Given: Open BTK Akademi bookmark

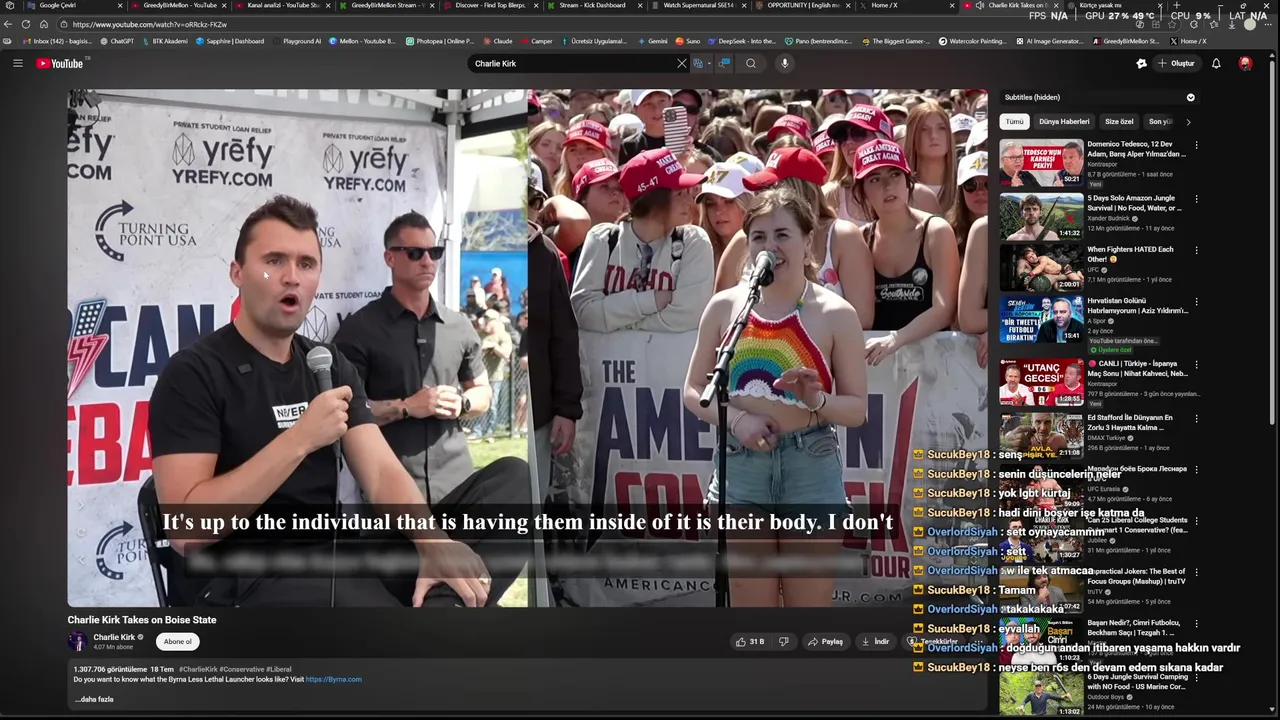Looking at the screenshot, I should [164, 41].
